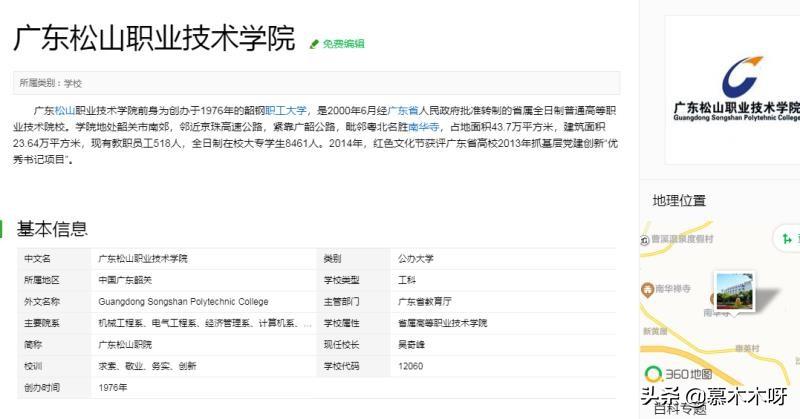Select the value 中国广东韶关

(x=125, y=280)
